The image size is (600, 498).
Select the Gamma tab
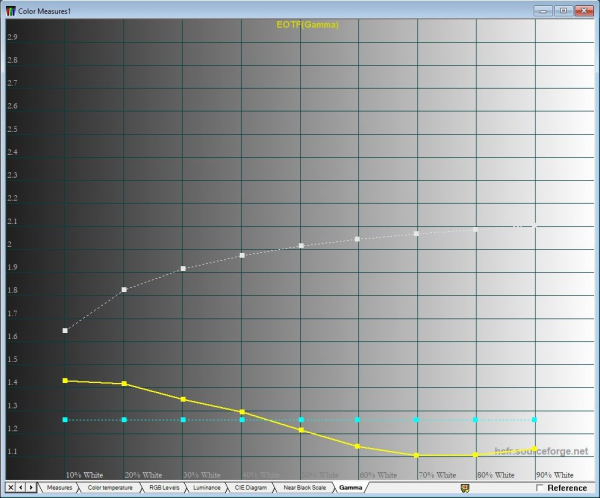point(351,488)
